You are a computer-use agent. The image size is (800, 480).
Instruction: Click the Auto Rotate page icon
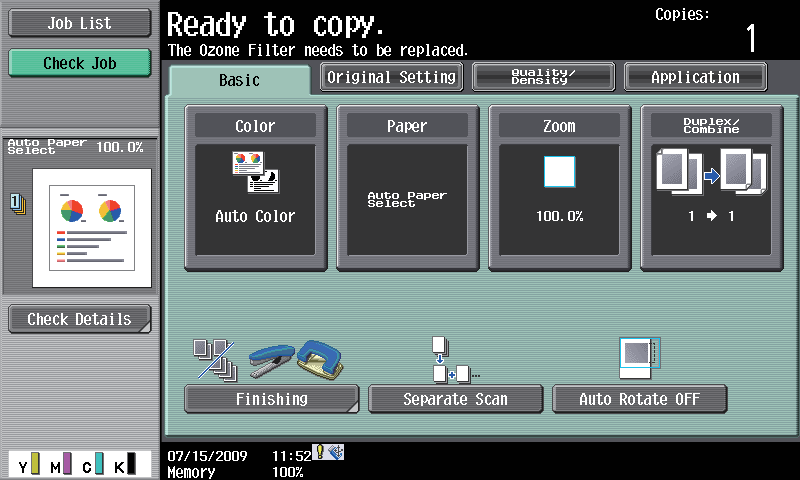click(x=639, y=358)
